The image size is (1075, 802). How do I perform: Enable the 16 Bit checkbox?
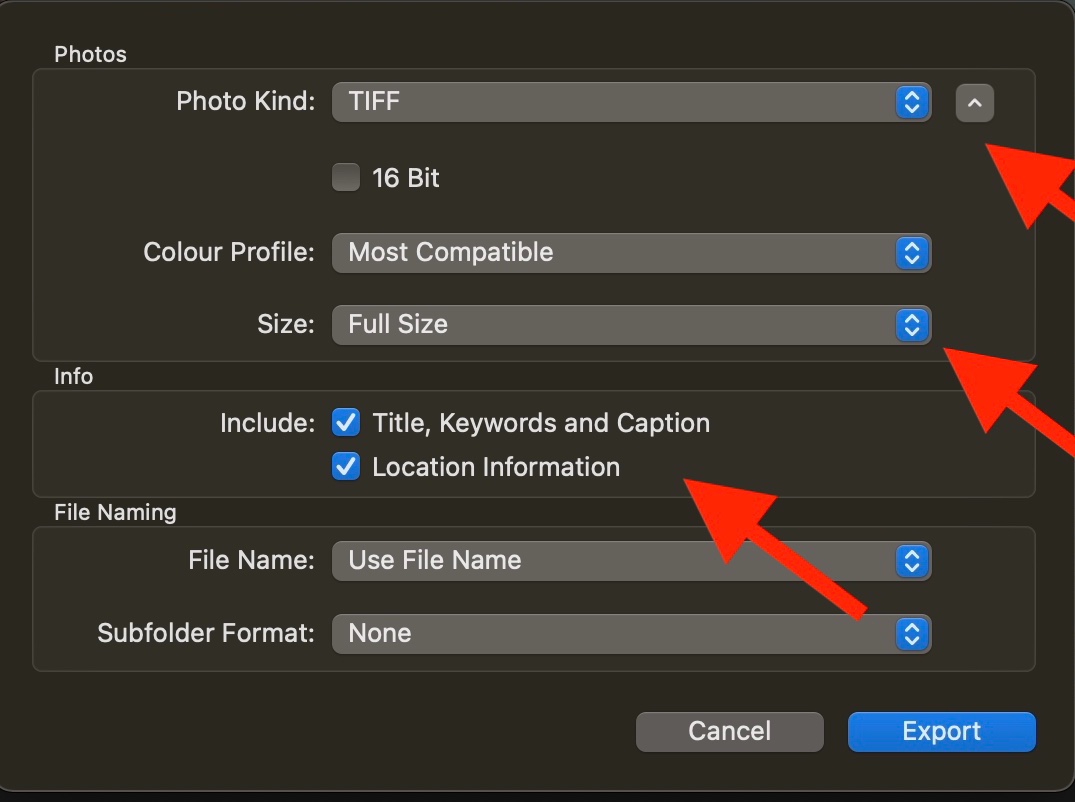click(346, 178)
